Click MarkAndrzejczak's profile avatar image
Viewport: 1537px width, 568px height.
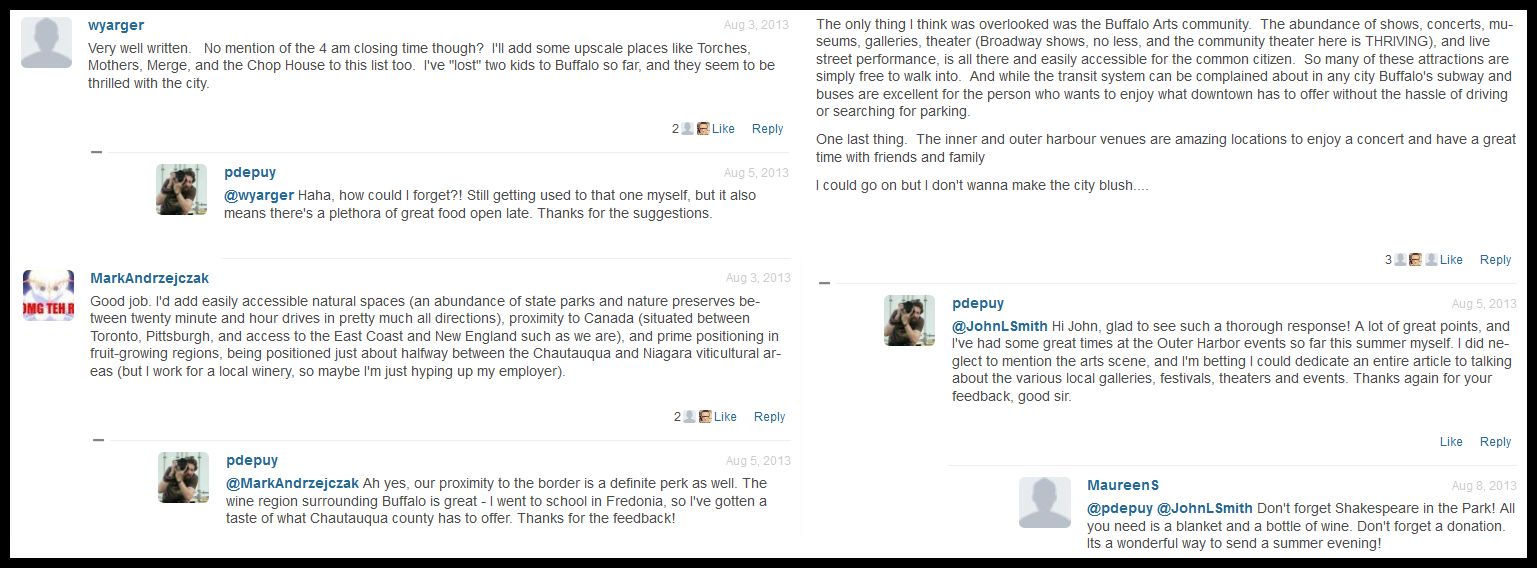coord(48,295)
